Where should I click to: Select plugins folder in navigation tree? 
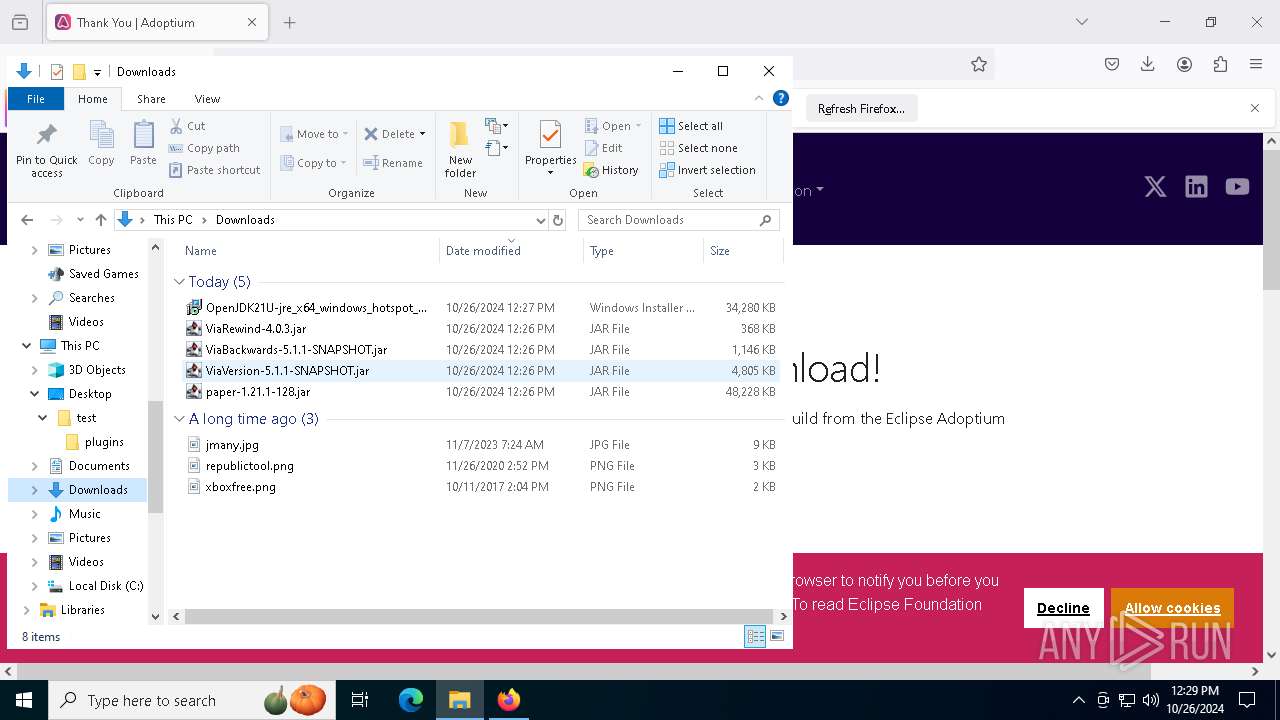click(104, 442)
